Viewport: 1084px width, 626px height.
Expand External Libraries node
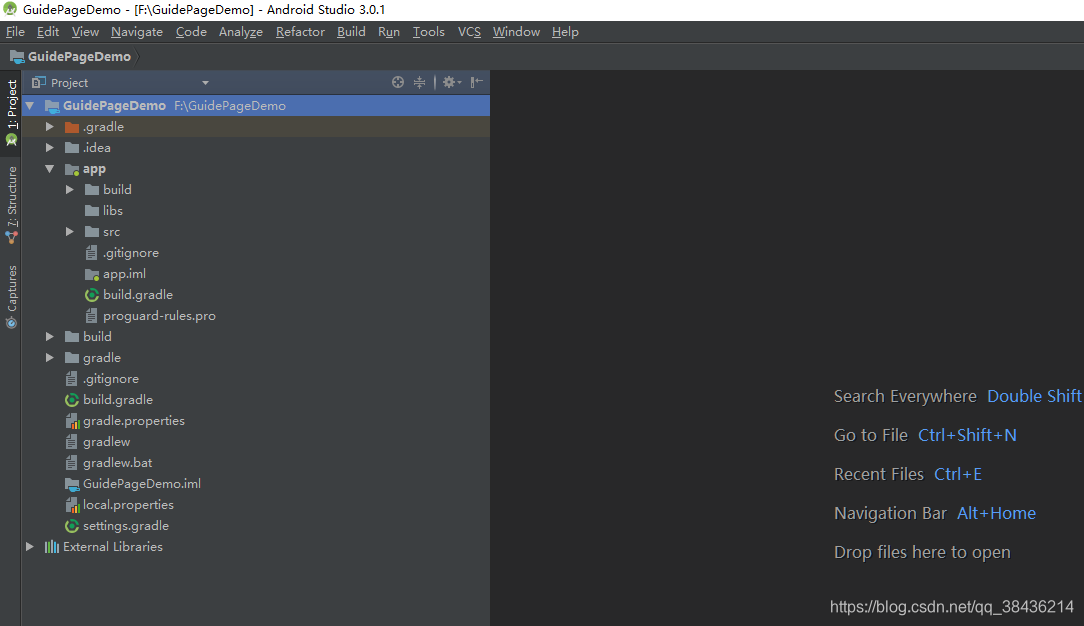[30, 547]
